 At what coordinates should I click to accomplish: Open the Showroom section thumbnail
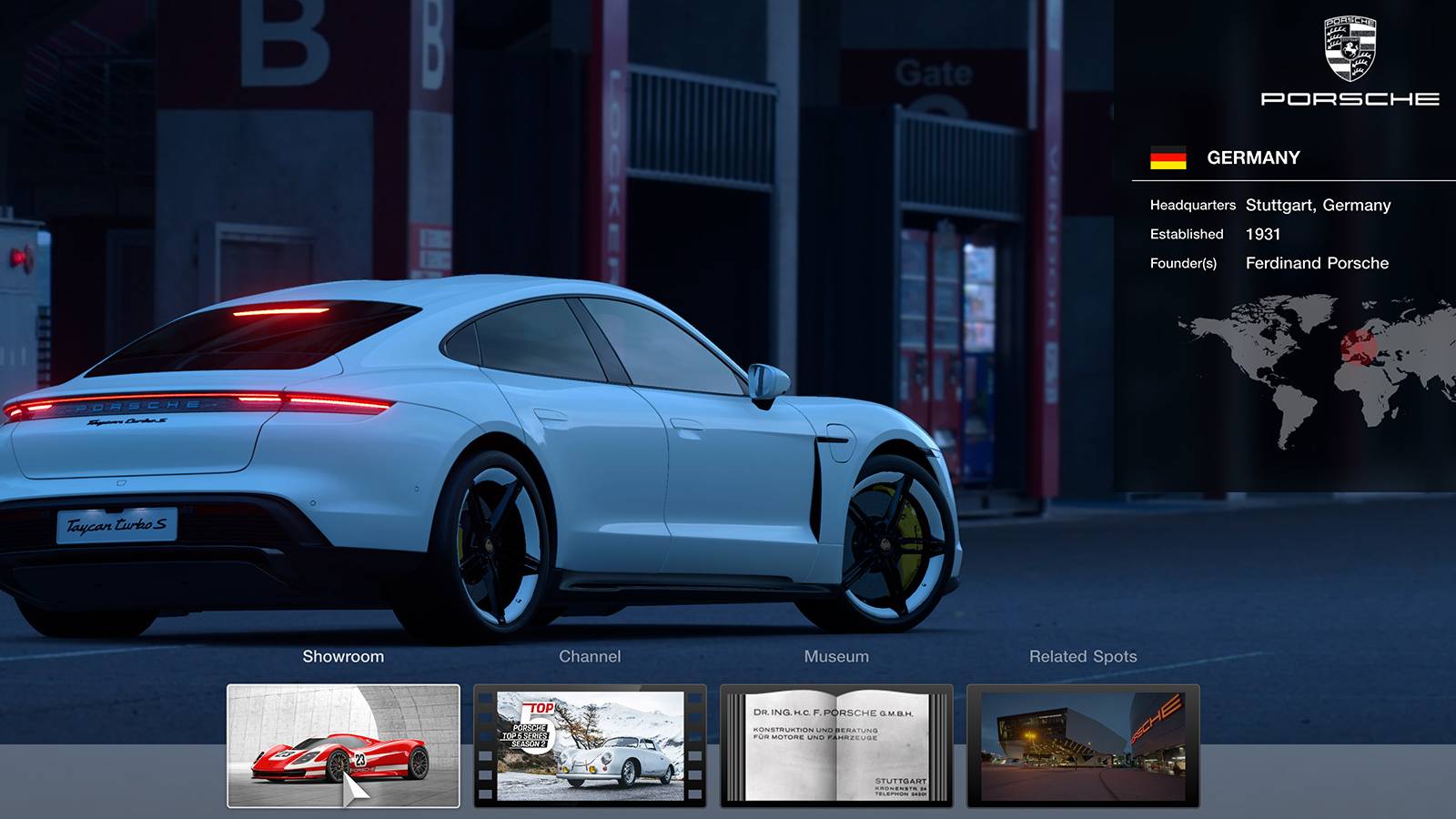pyautogui.click(x=343, y=746)
